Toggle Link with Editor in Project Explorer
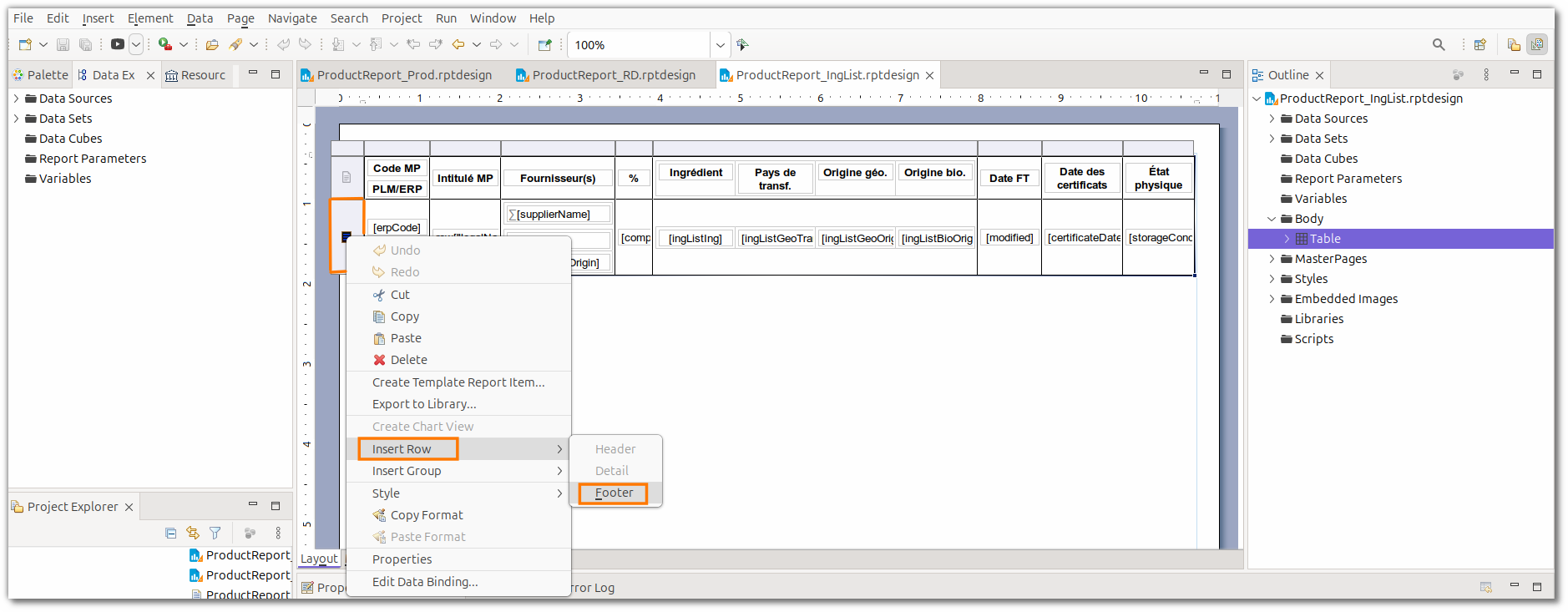Screen dimensions: 1568x612 (193, 533)
